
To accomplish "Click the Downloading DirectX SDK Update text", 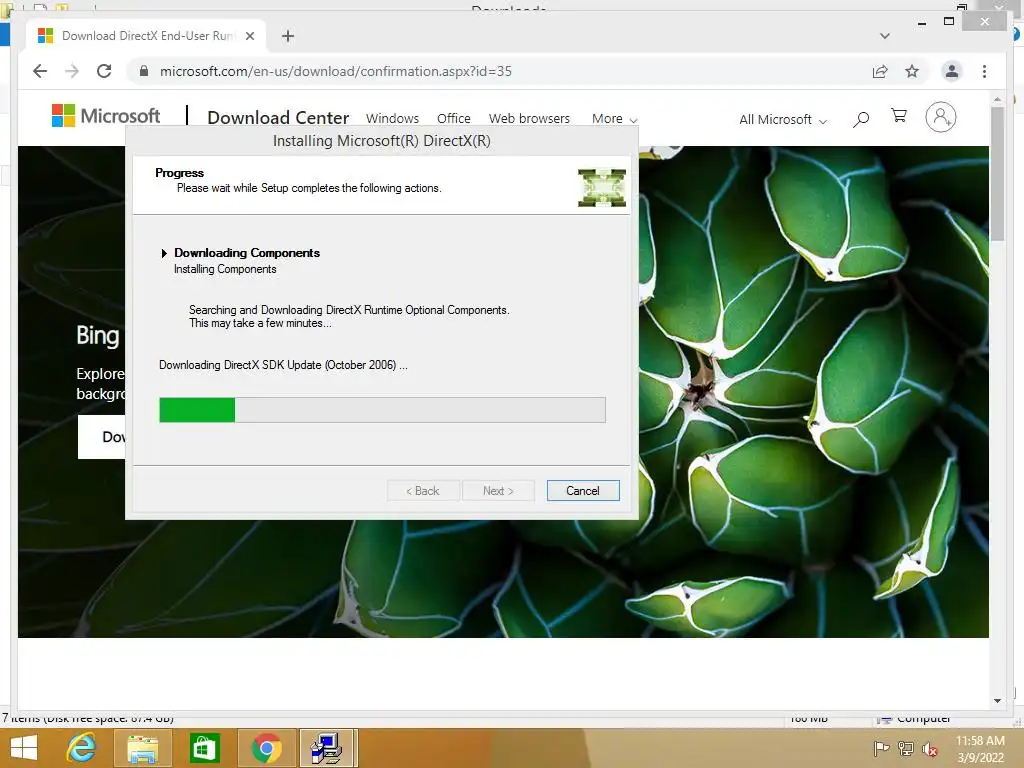I will [283, 365].
